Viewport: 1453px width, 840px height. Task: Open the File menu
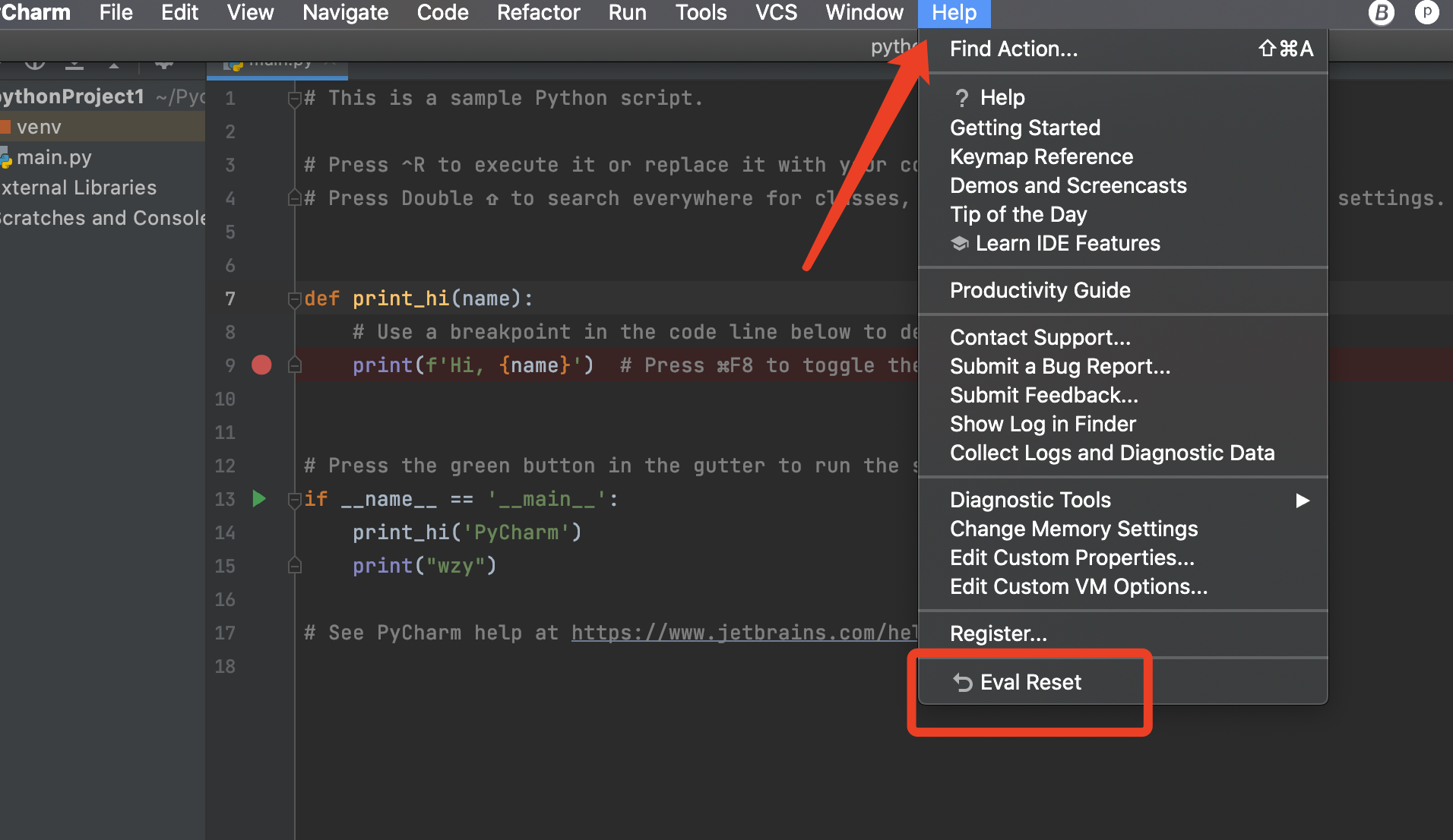click(x=116, y=13)
